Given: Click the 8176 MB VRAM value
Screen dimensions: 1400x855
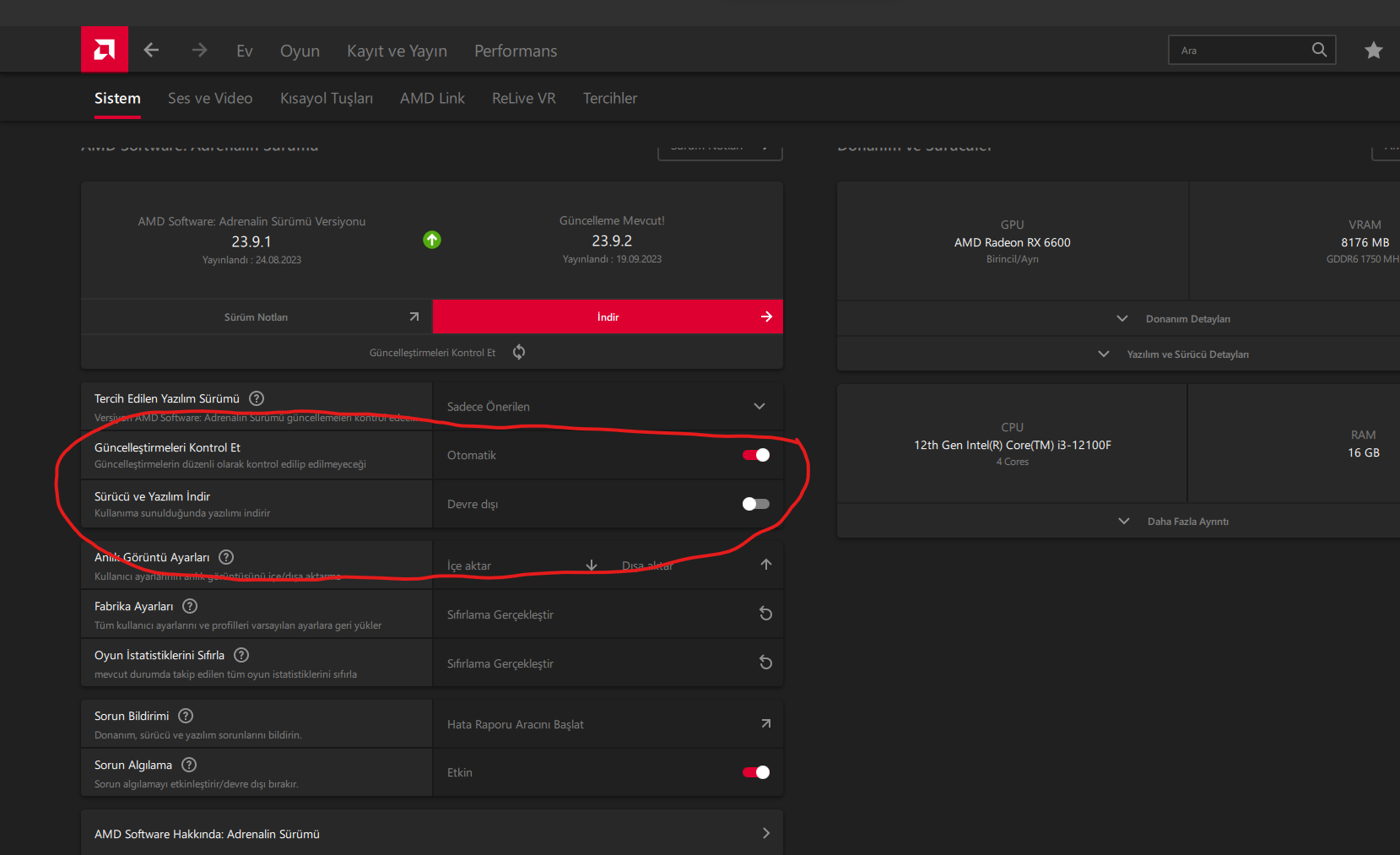Looking at the screenshot, I should (x=1365, y=242).
